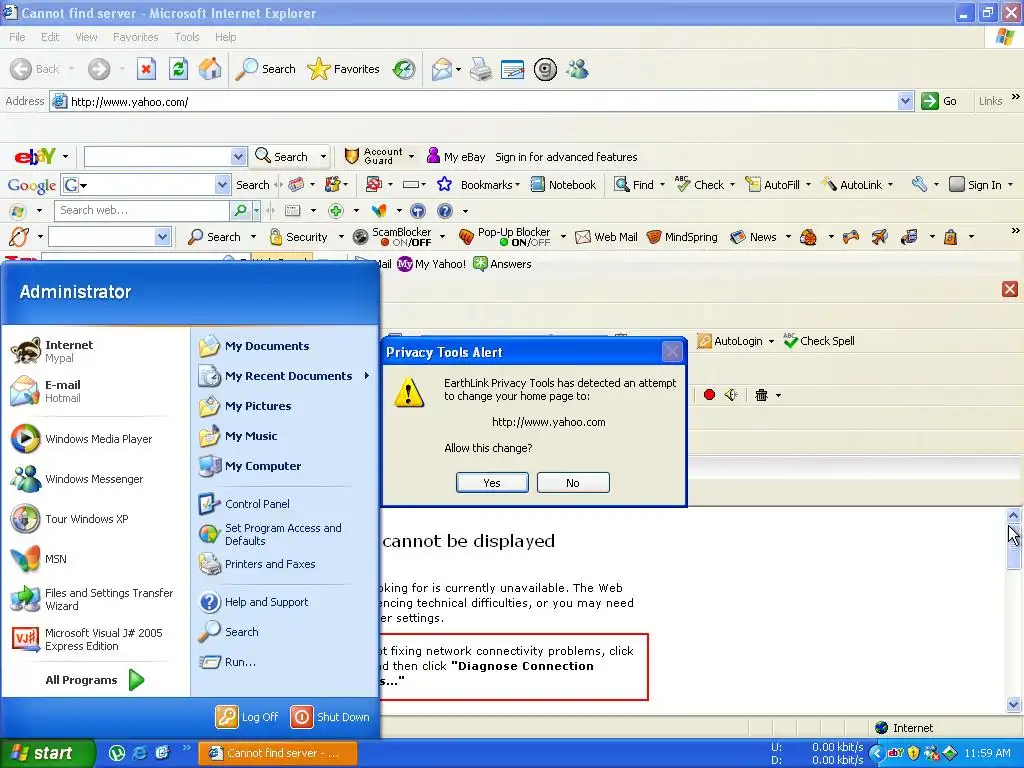Open the Favorites menu
Image resolution: width=1024 pixels, height=768 pixels.
(135, 37)
